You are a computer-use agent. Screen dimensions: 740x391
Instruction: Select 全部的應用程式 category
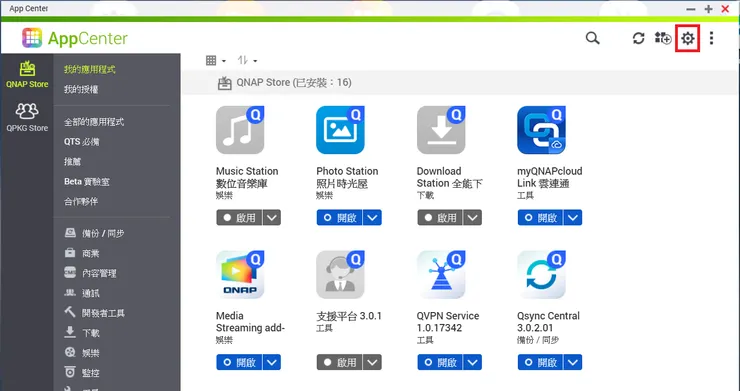pos(94,122)
